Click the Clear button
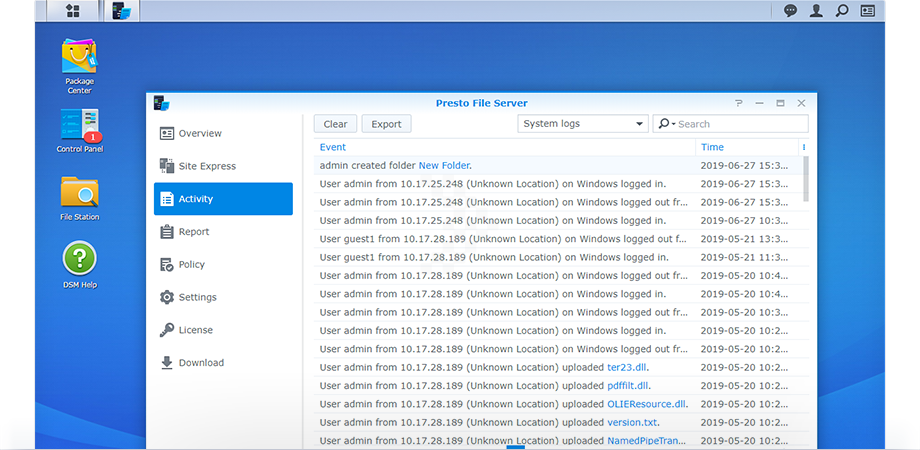The height and width of the screenshot is (450, 920). (x=335, y=124)
